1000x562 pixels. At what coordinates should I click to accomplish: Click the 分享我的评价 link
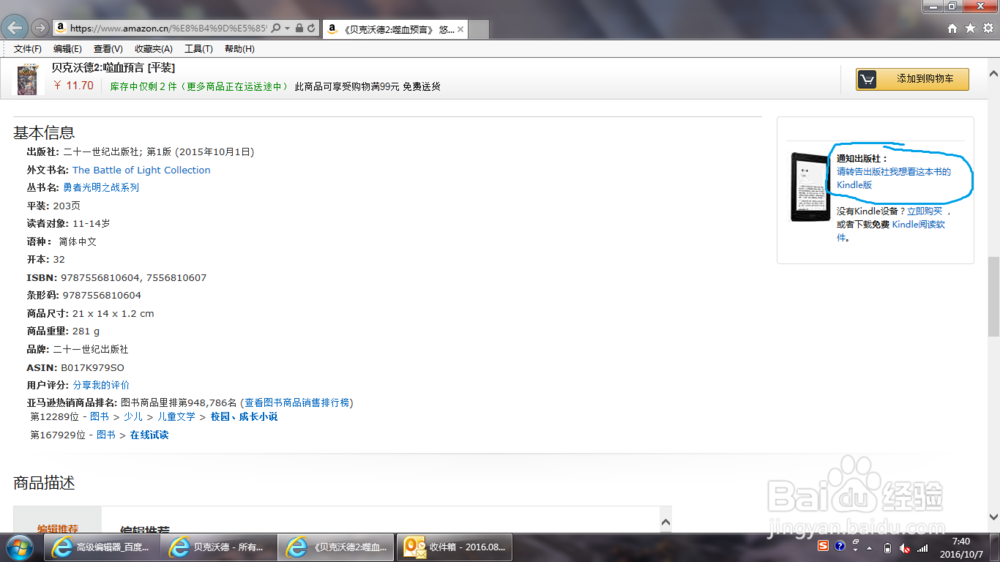click(101, 385)
